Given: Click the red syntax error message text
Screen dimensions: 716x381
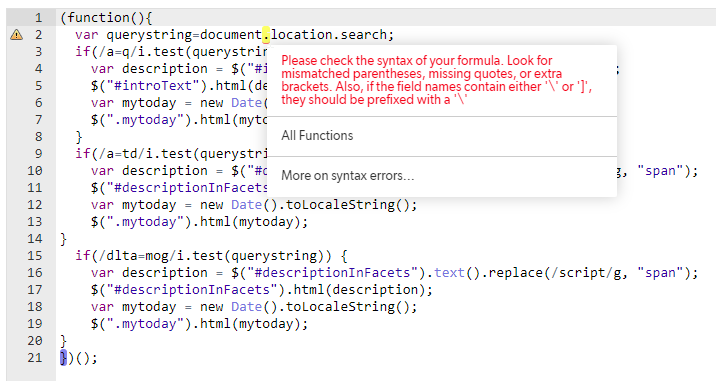Looking at the screenshot, I should click(437, 80).
